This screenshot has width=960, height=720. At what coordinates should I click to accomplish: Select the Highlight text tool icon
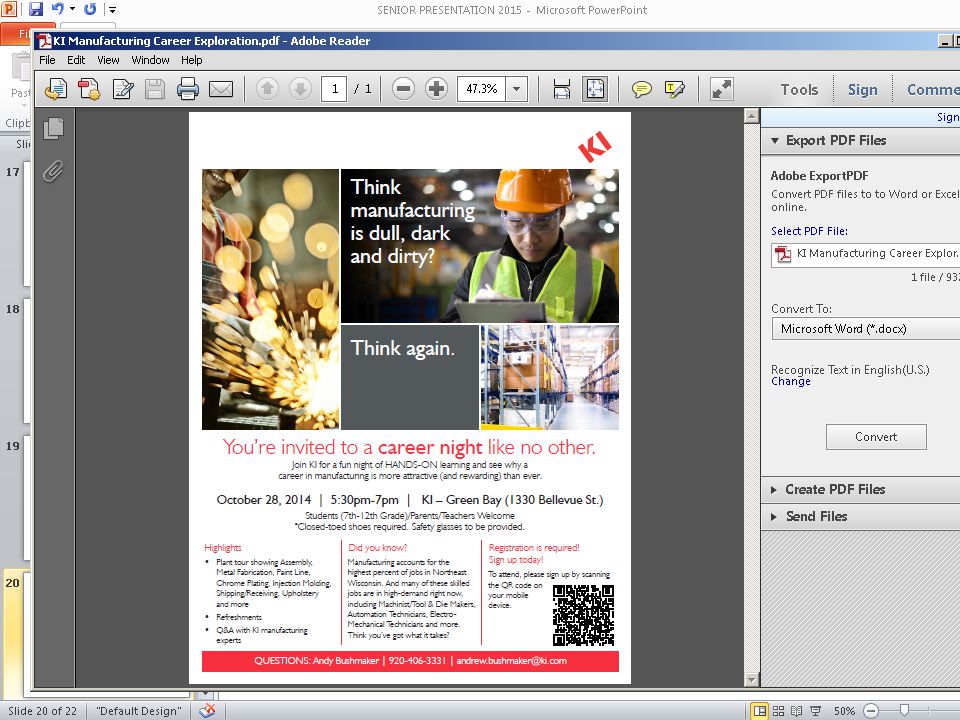674,89
